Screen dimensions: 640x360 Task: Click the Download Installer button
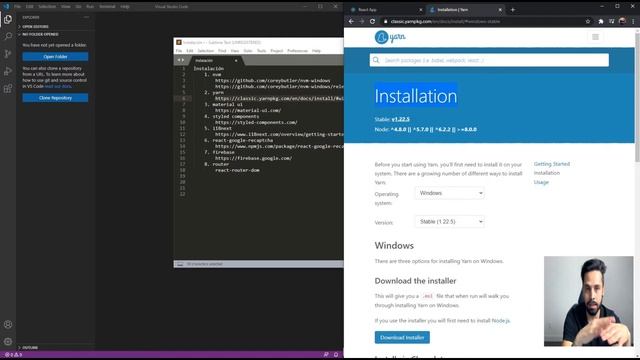[x=402, y=338]
